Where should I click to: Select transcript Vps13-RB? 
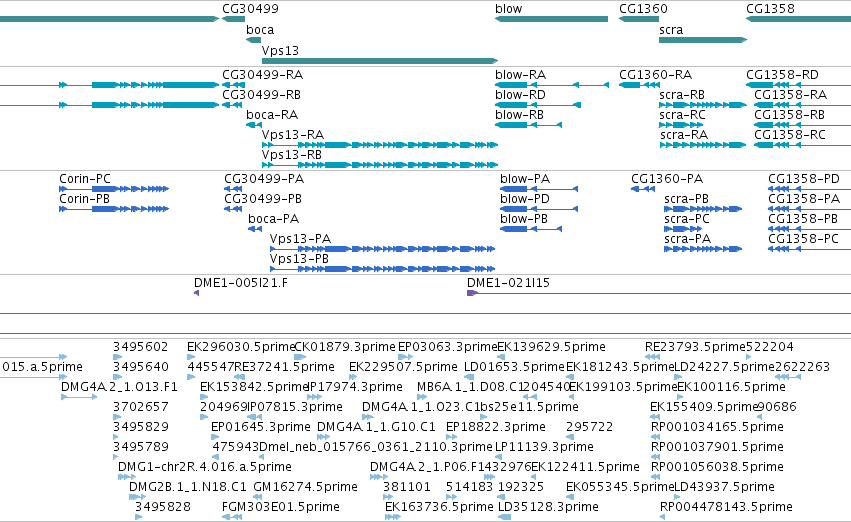click(380, 165)
